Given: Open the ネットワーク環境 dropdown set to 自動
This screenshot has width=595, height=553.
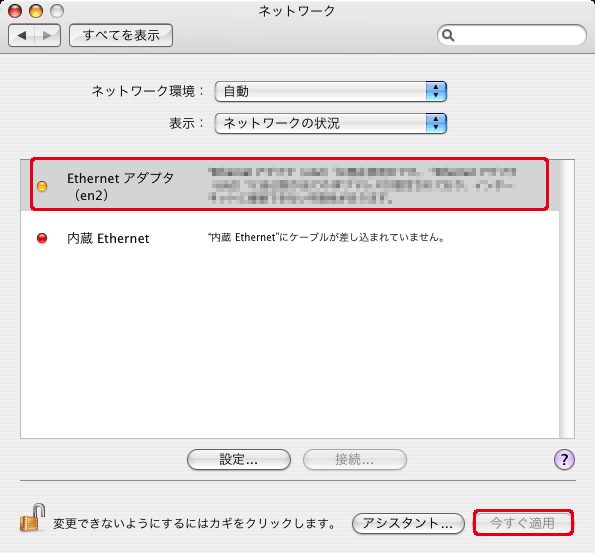Looking at the screenshot, I should 331,91.
